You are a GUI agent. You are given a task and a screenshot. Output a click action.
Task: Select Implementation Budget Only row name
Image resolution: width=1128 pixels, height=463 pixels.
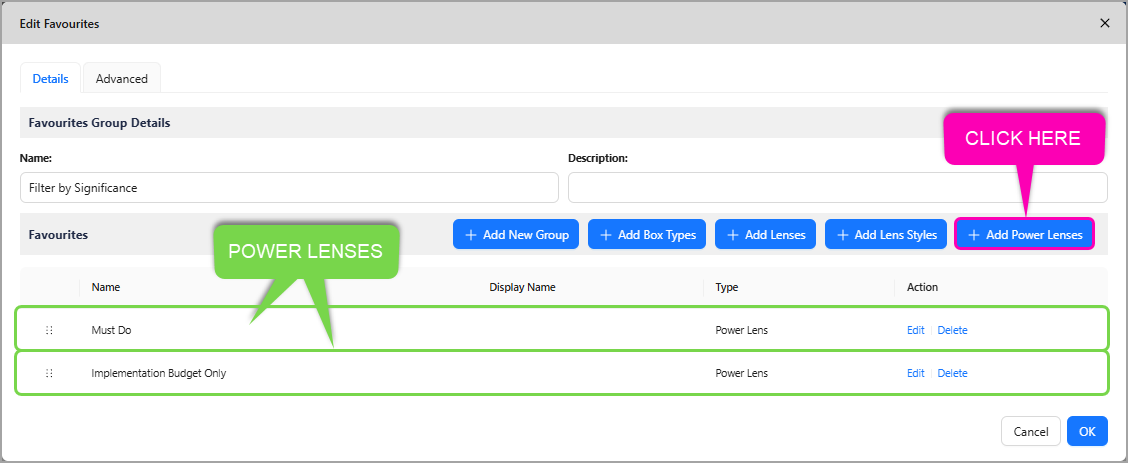pyautogui.click(x=158, y=373)
